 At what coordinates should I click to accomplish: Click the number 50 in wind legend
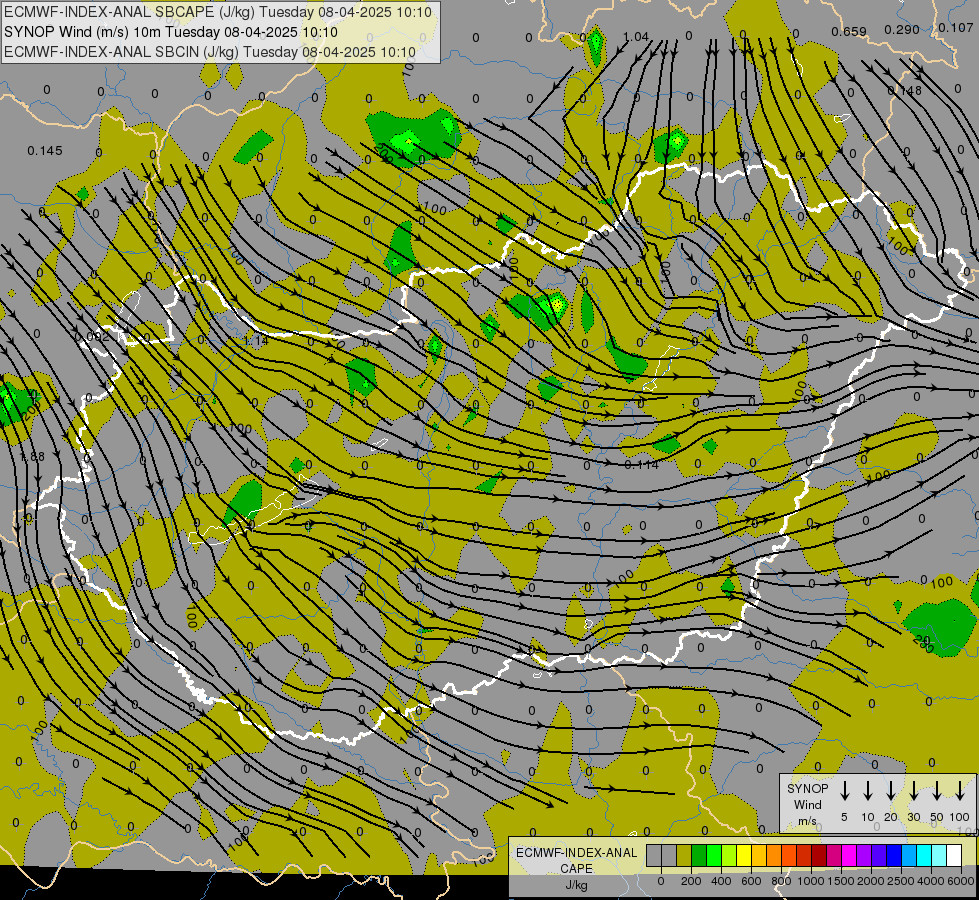[x=937, y=817]
